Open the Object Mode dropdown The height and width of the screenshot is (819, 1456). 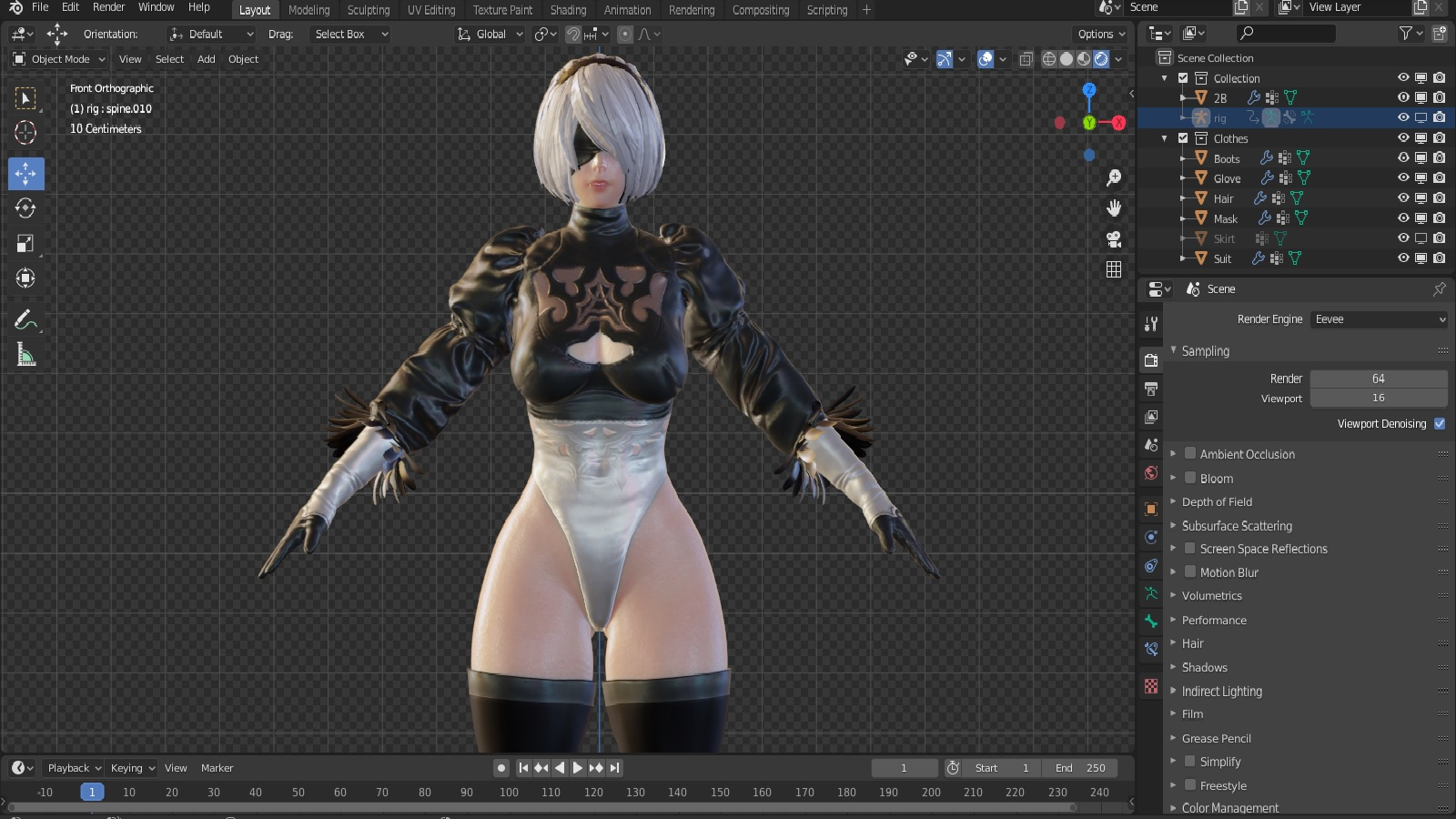[x=59, y=59]
